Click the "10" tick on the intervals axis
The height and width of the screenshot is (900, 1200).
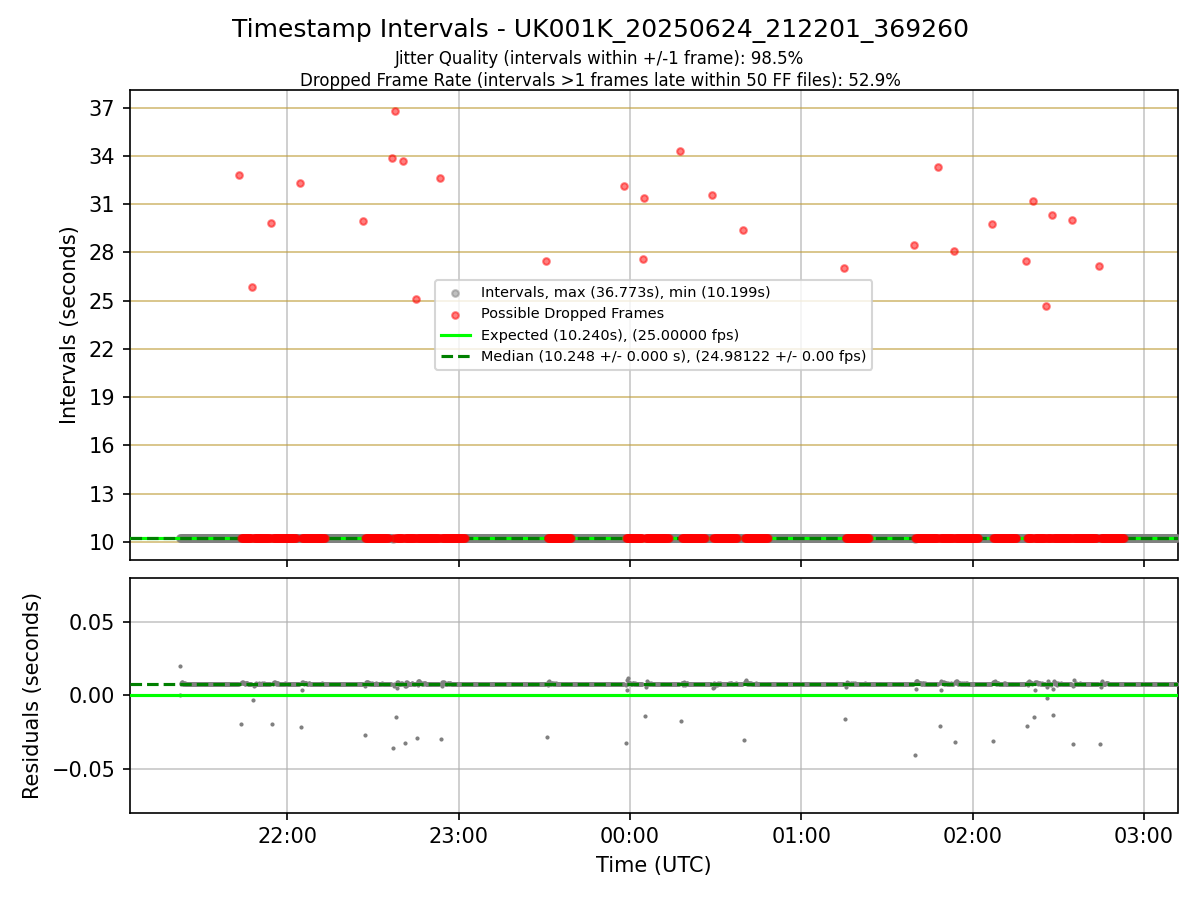(x=103, y=542)
